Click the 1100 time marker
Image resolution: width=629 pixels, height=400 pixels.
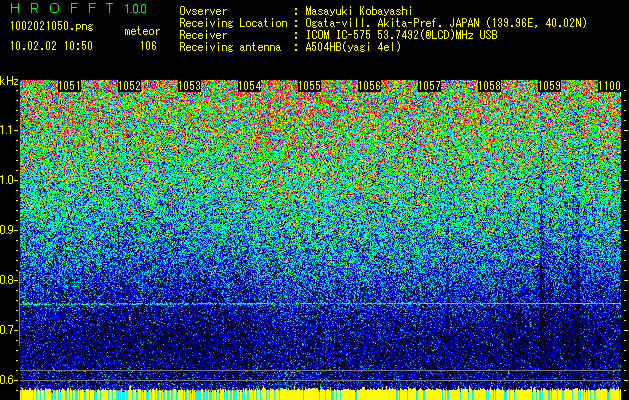click(x=609, y=86)
